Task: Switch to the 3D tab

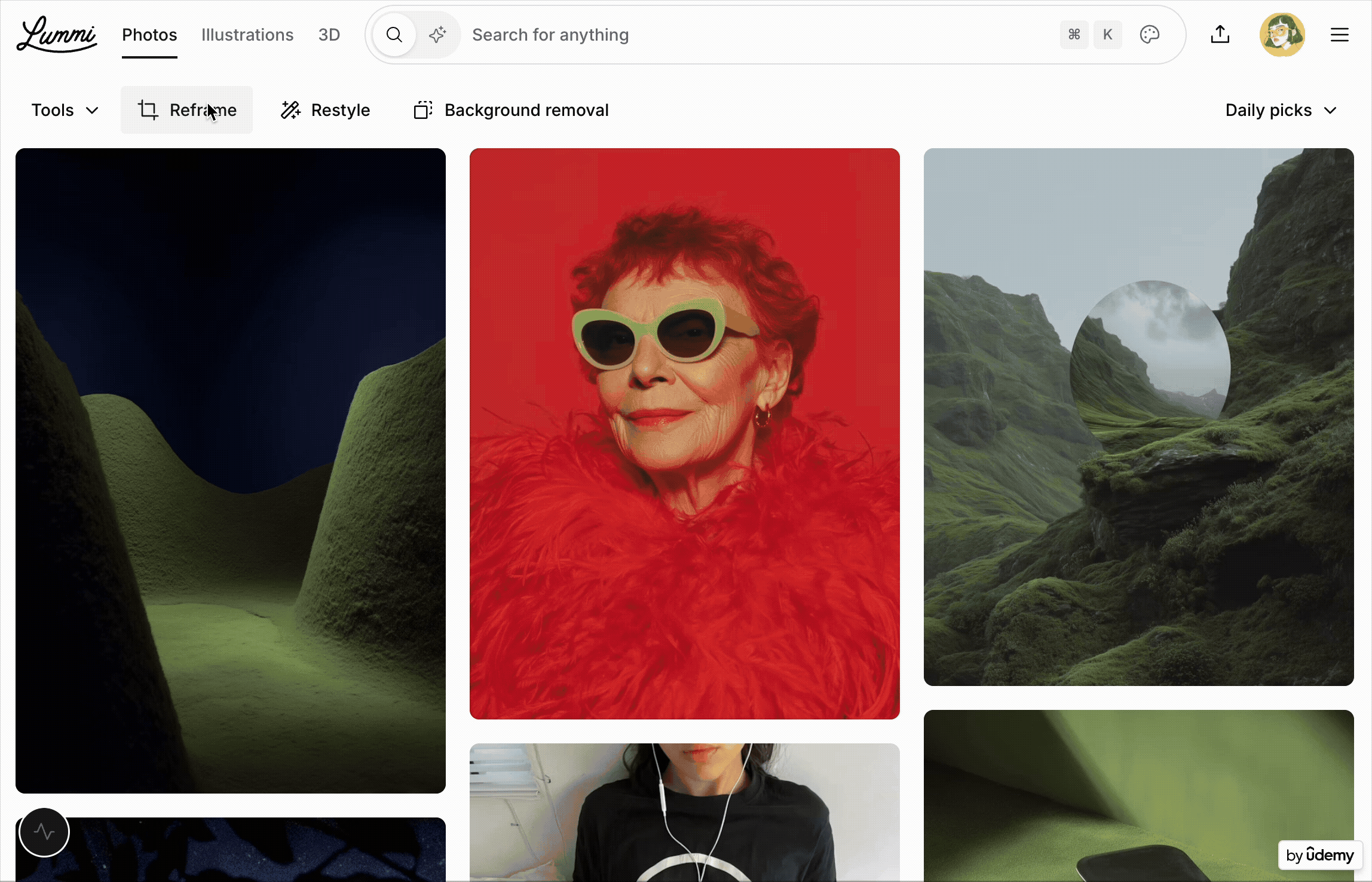Action: click(329, 35)
